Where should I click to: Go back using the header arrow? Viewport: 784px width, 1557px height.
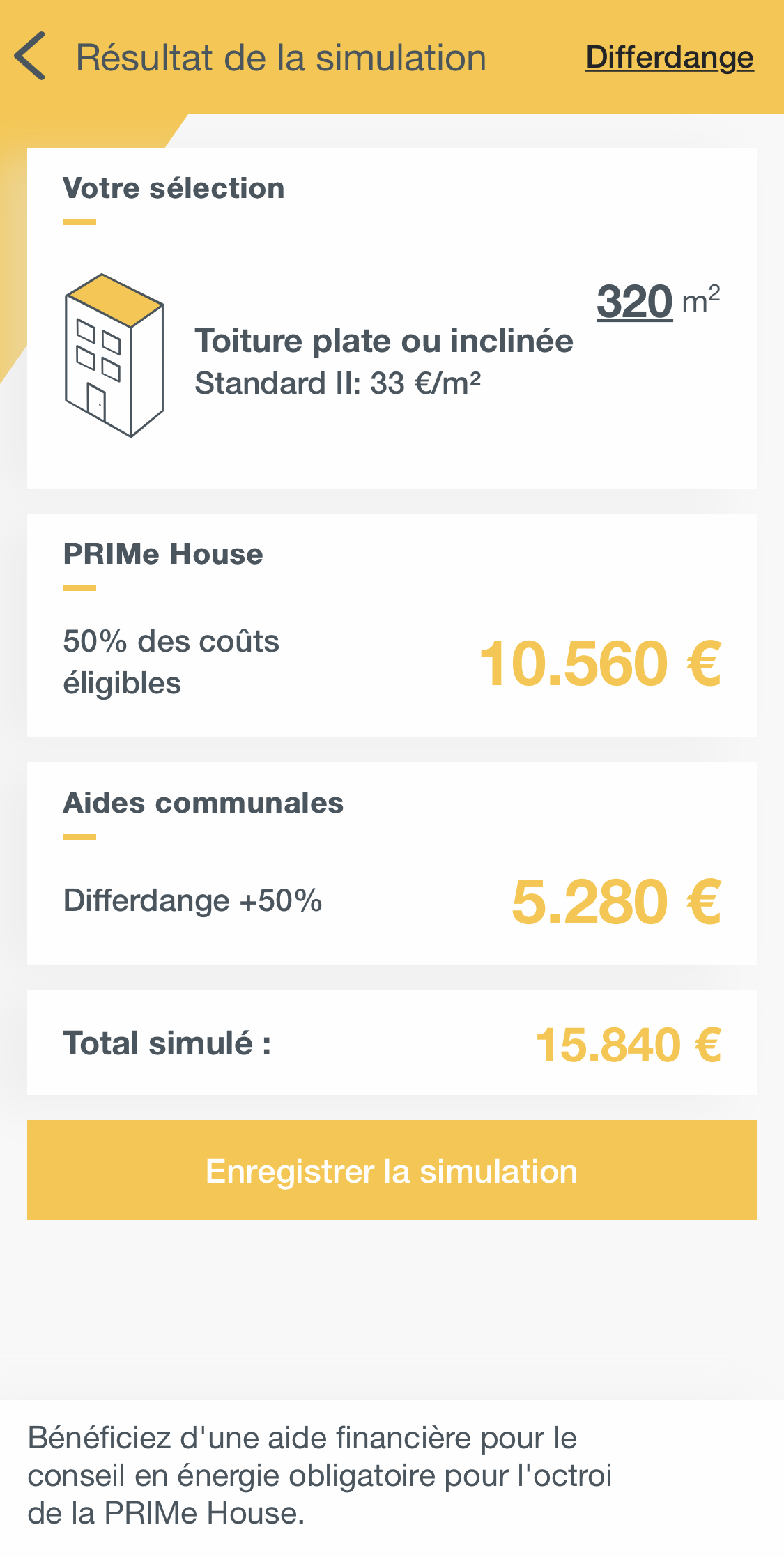pos(31,56)
